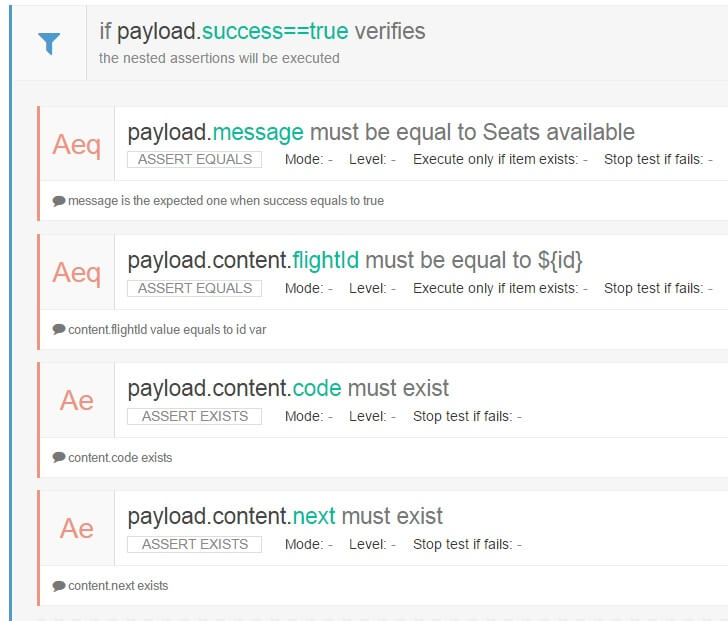Click the blue funnel filter icon
Screen dimensions: 728x621
49,43
